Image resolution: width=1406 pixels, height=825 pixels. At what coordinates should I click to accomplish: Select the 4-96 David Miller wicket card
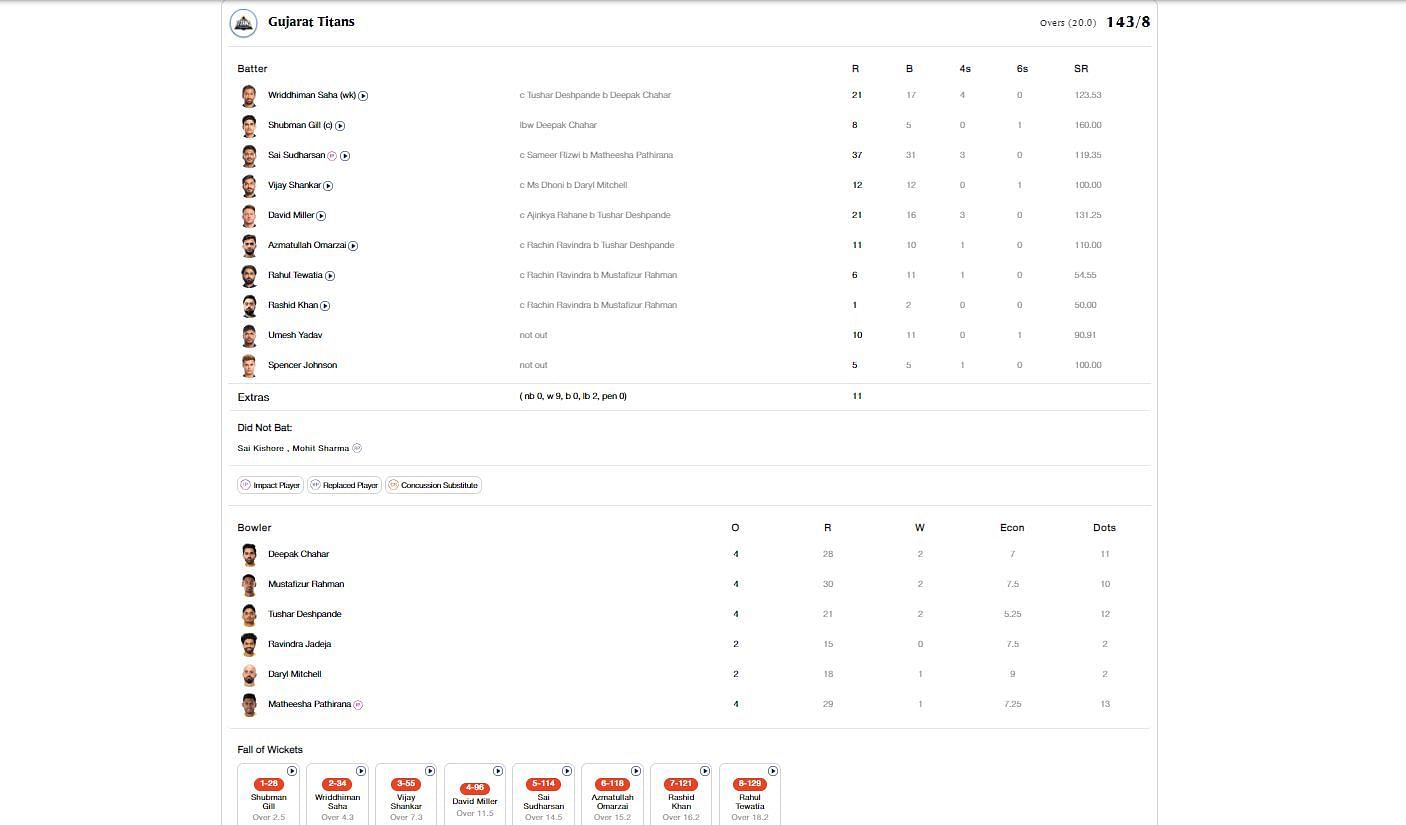point(474,797)
